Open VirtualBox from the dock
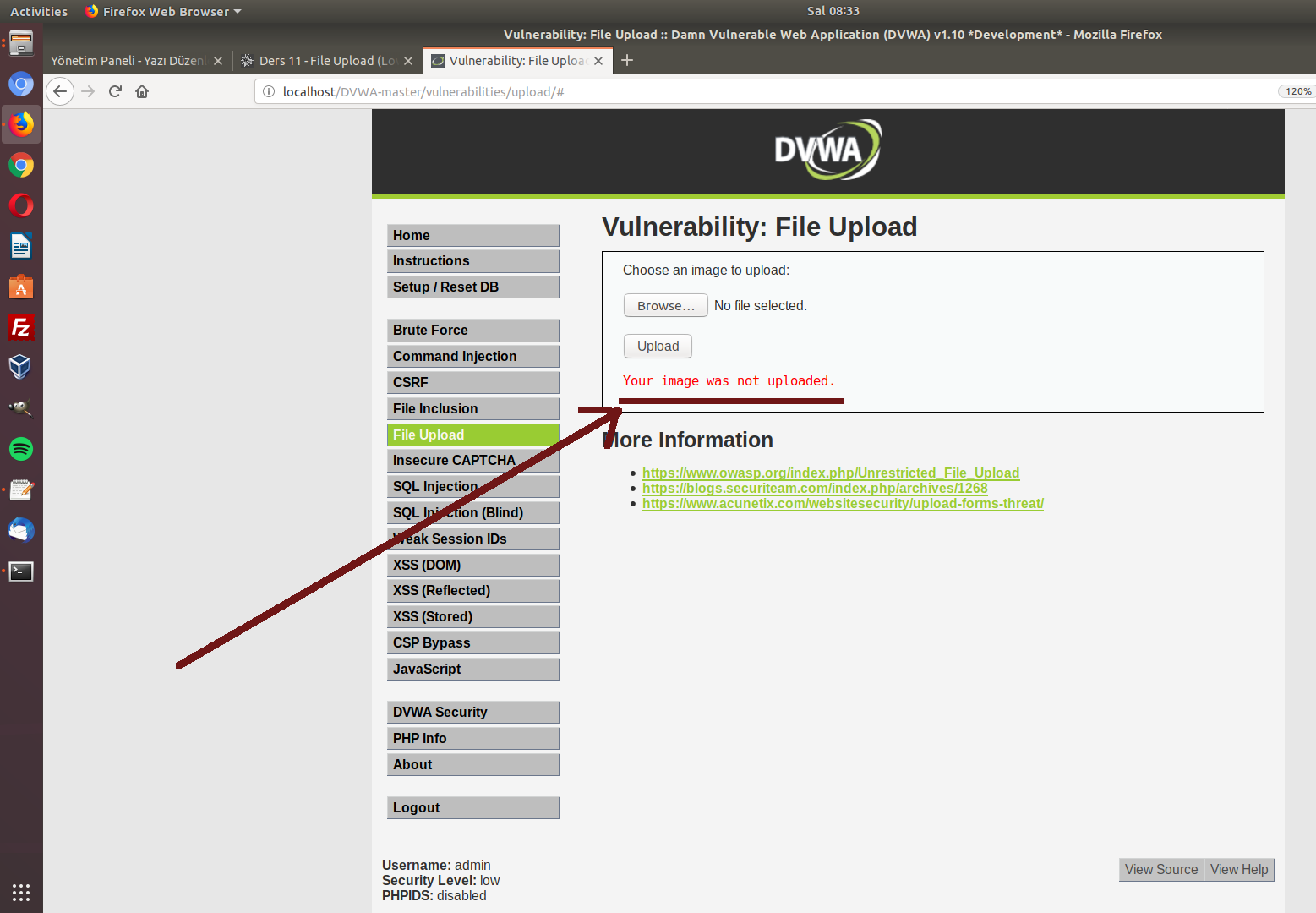The height and width of the screenshot is (913, 1316). 21,367
